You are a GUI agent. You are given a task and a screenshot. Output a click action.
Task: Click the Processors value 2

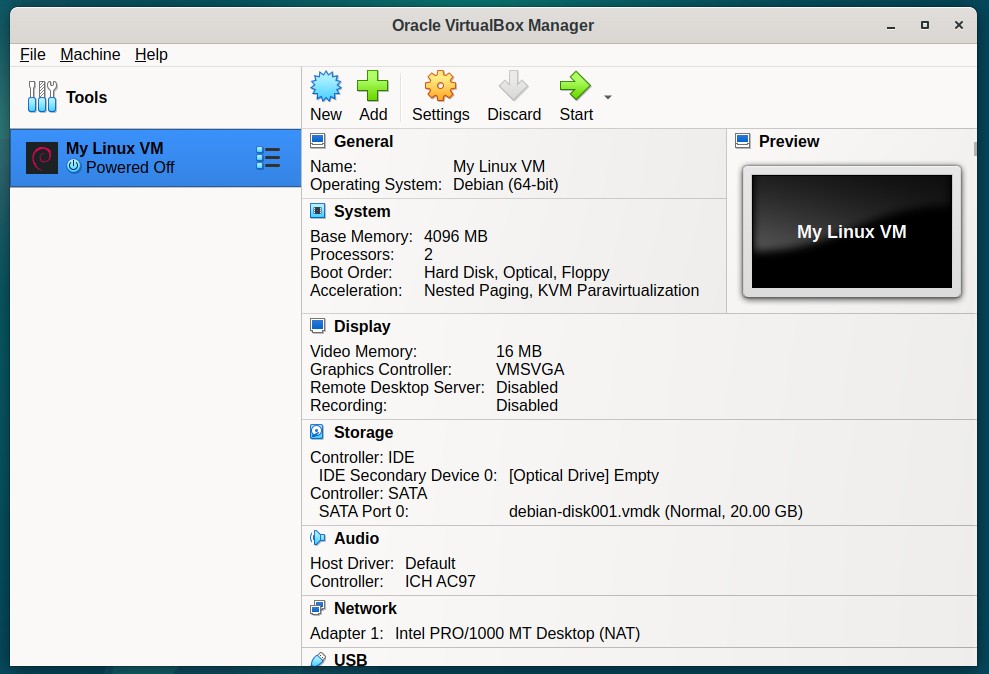(428, 255)
